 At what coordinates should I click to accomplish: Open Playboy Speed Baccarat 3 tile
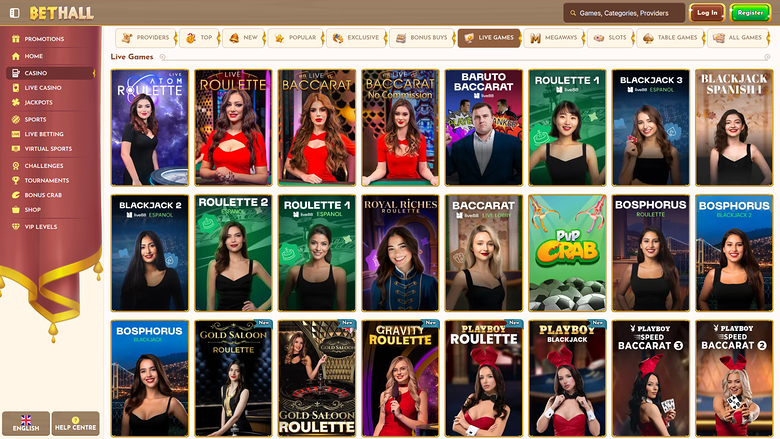click(651, 378)
